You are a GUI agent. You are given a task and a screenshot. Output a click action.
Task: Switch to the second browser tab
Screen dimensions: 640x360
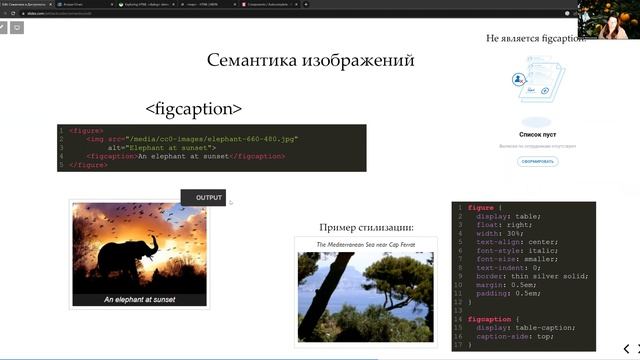[85, 4]
